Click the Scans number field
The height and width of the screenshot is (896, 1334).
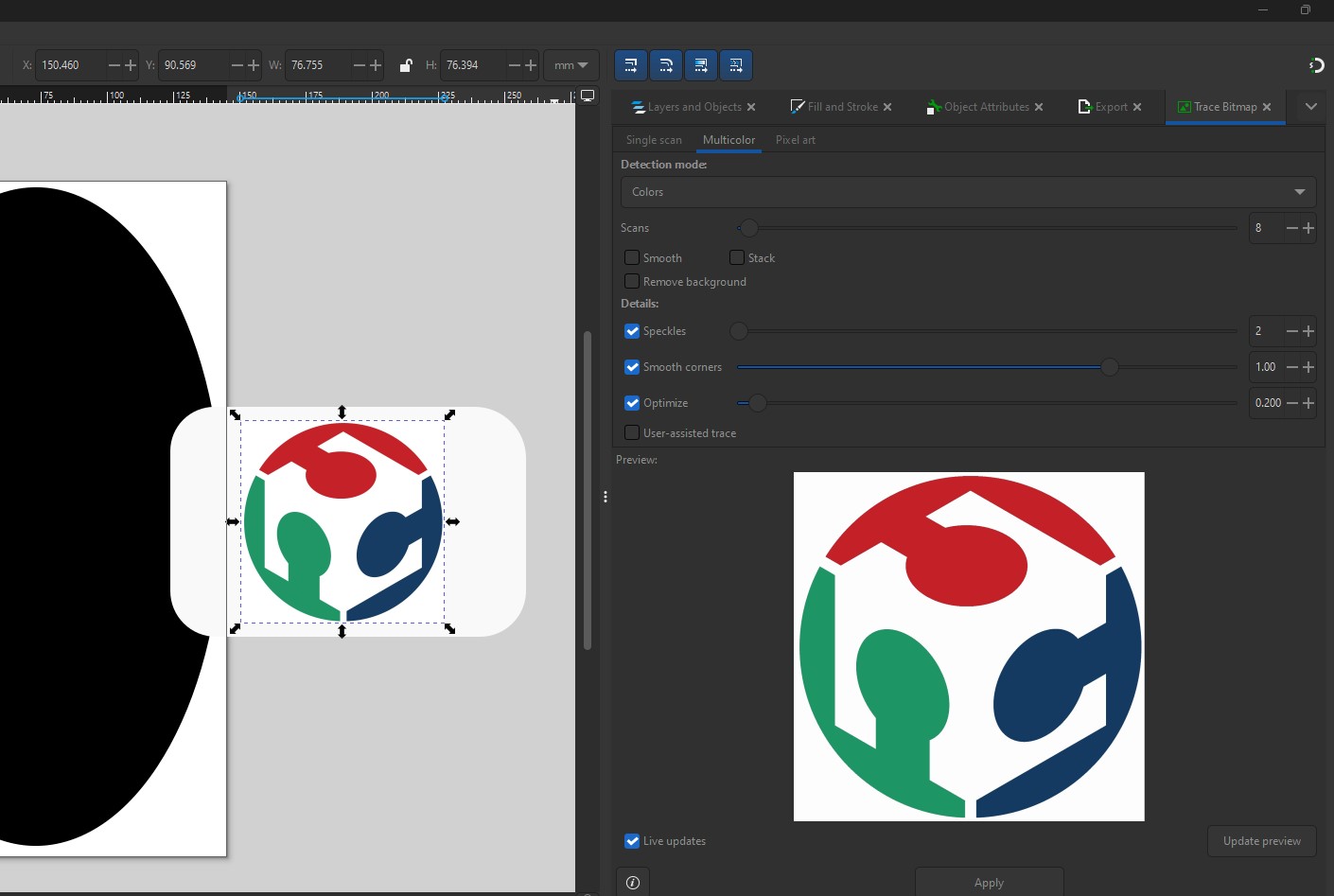coord(1266,228)
